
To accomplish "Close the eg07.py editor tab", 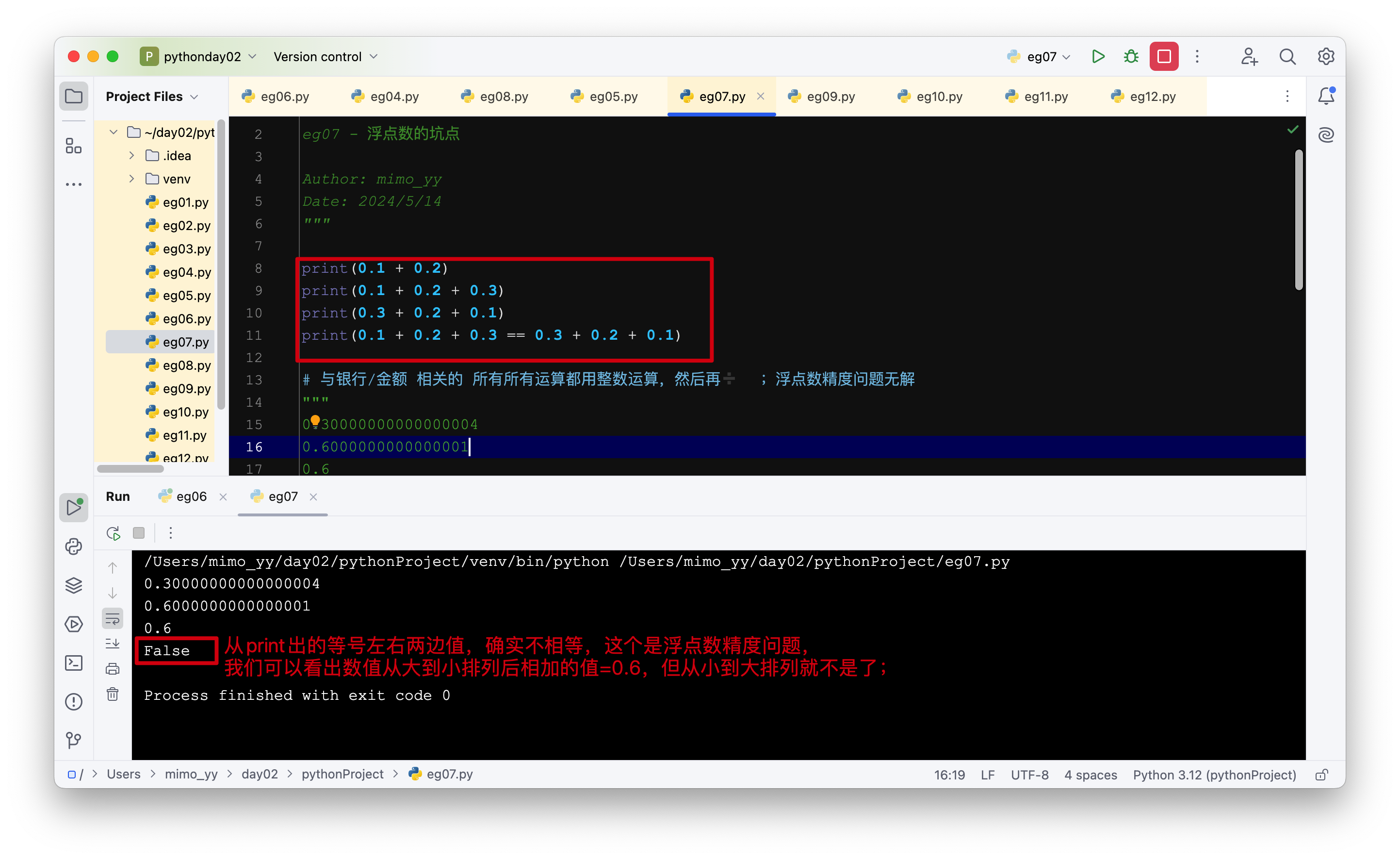I will (x=761, y=96).
